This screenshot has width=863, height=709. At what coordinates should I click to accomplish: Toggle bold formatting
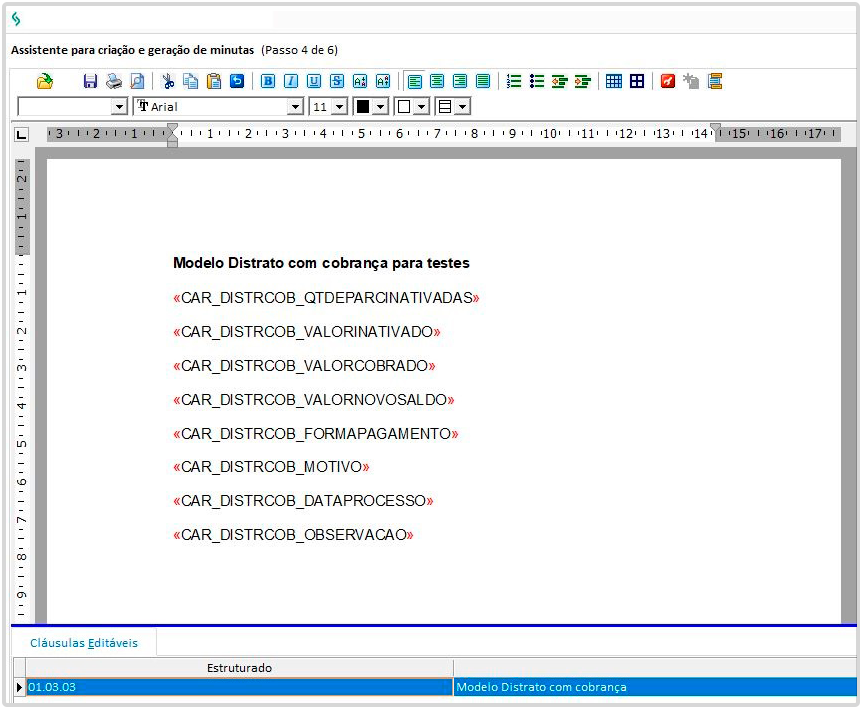(x=267, y=82)
